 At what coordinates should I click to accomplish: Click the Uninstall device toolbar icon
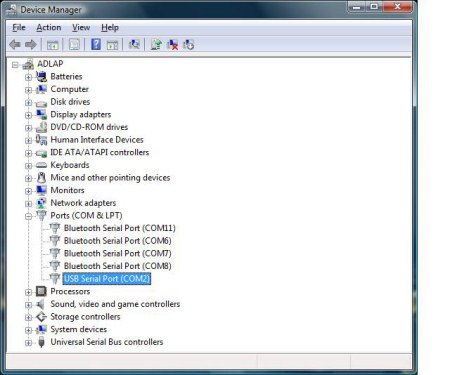[188, 44]
